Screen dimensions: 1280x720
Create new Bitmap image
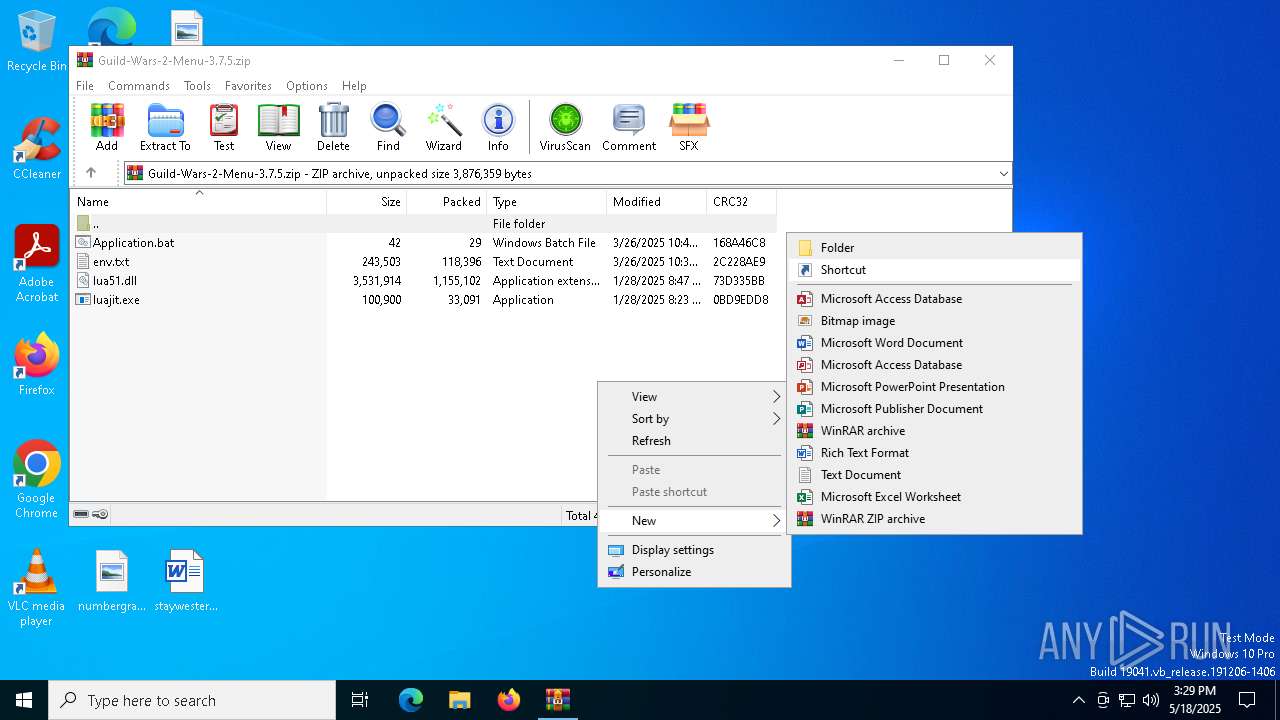934,321
